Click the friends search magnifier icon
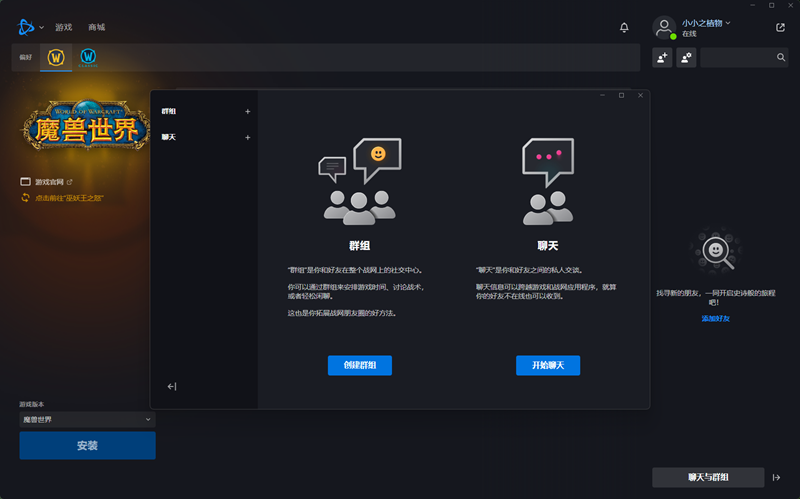Screen dimensions: 800x499 click(781, 58)
